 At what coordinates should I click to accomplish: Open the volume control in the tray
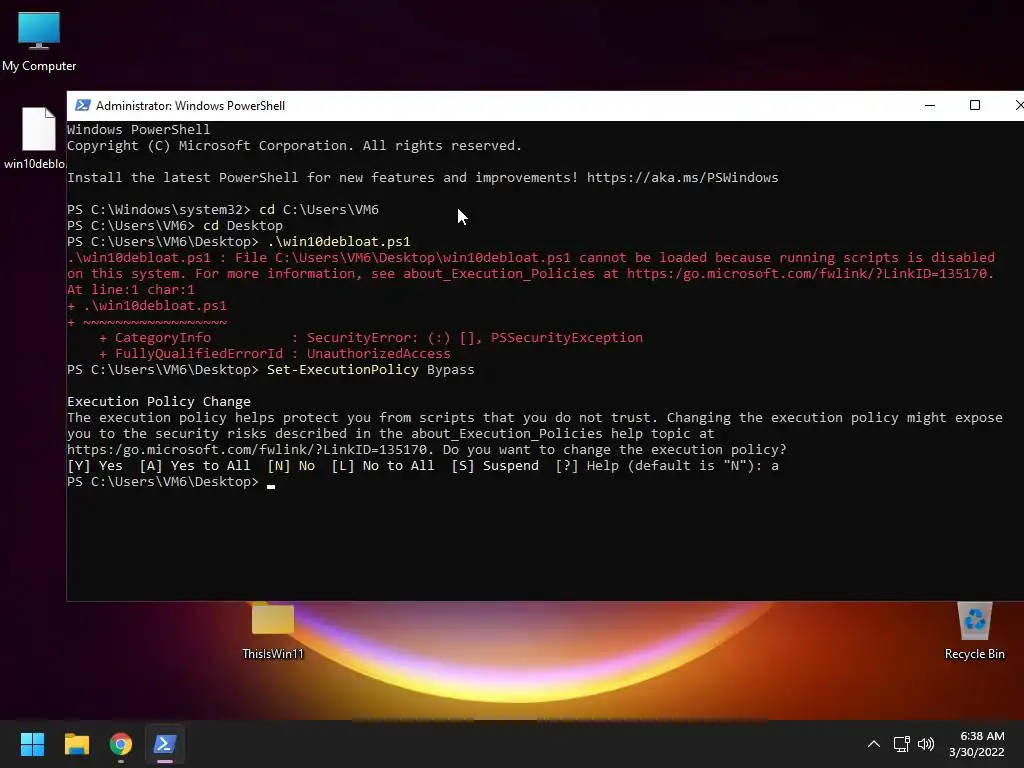pyautogui.click(x=926, y=744)
